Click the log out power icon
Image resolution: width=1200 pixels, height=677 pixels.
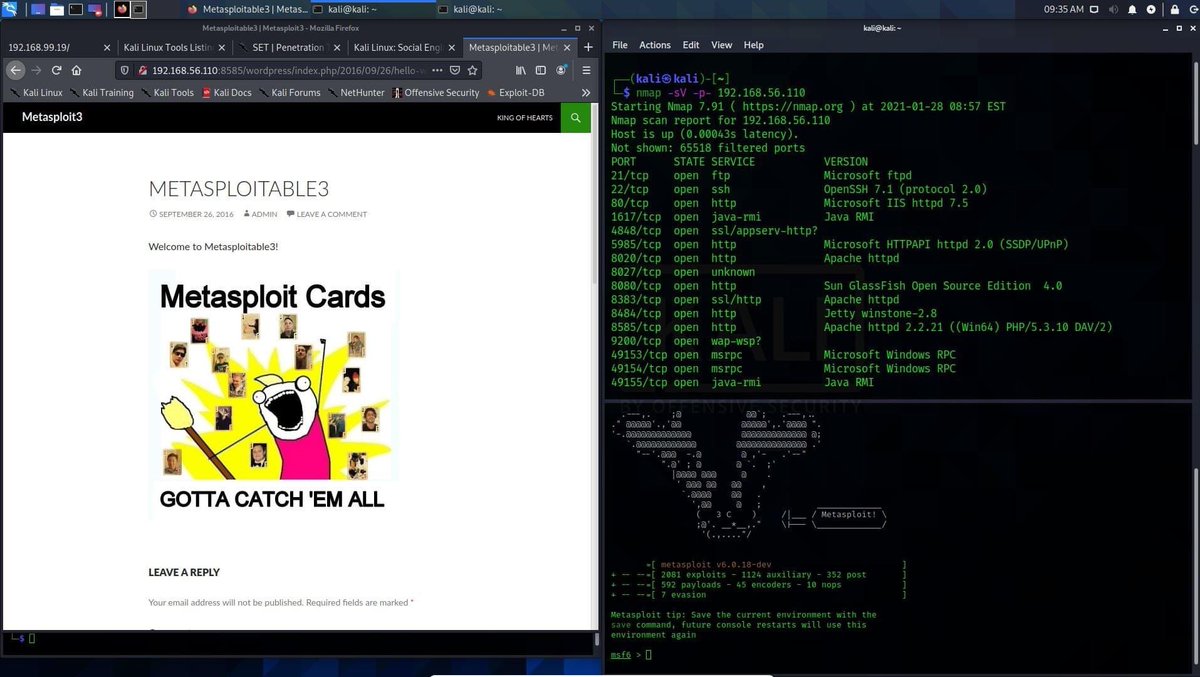(1193, 9)
